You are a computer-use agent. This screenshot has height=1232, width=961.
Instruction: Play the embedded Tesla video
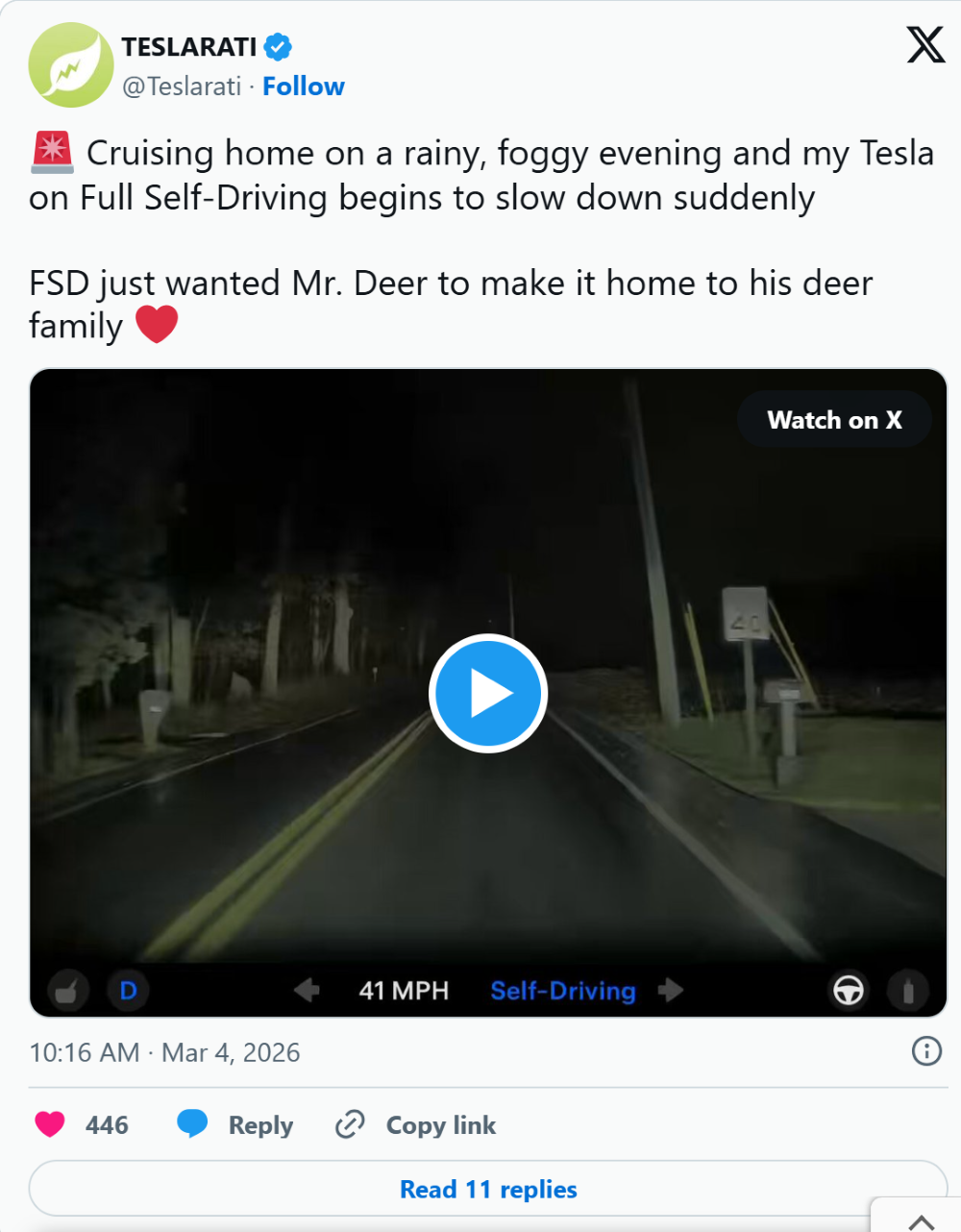click(x=488, y=693)
